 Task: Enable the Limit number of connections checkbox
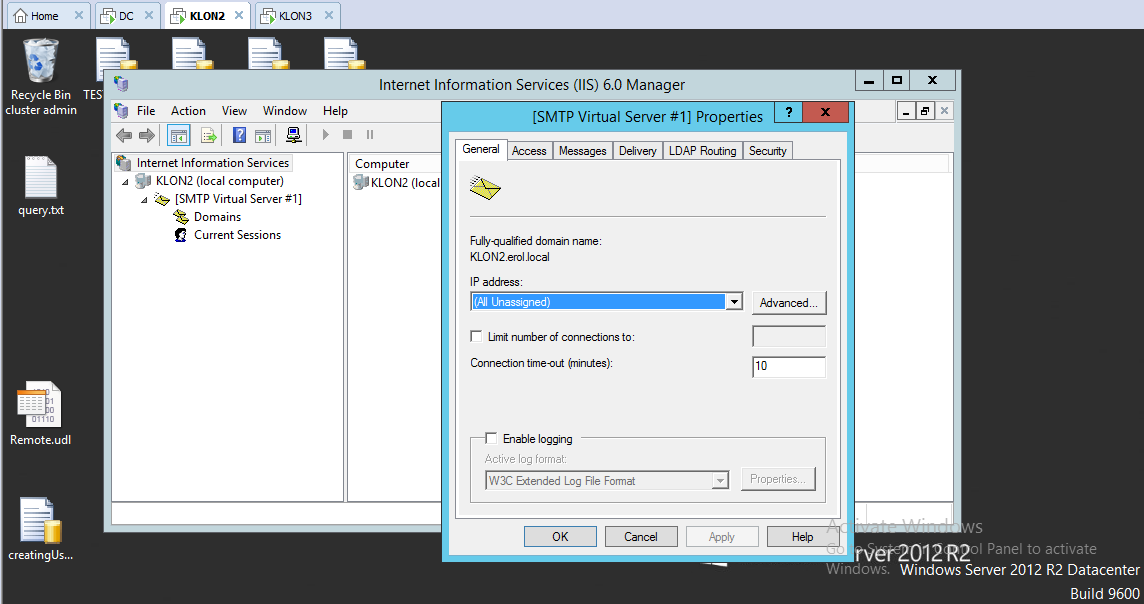(x=477, y=337)
